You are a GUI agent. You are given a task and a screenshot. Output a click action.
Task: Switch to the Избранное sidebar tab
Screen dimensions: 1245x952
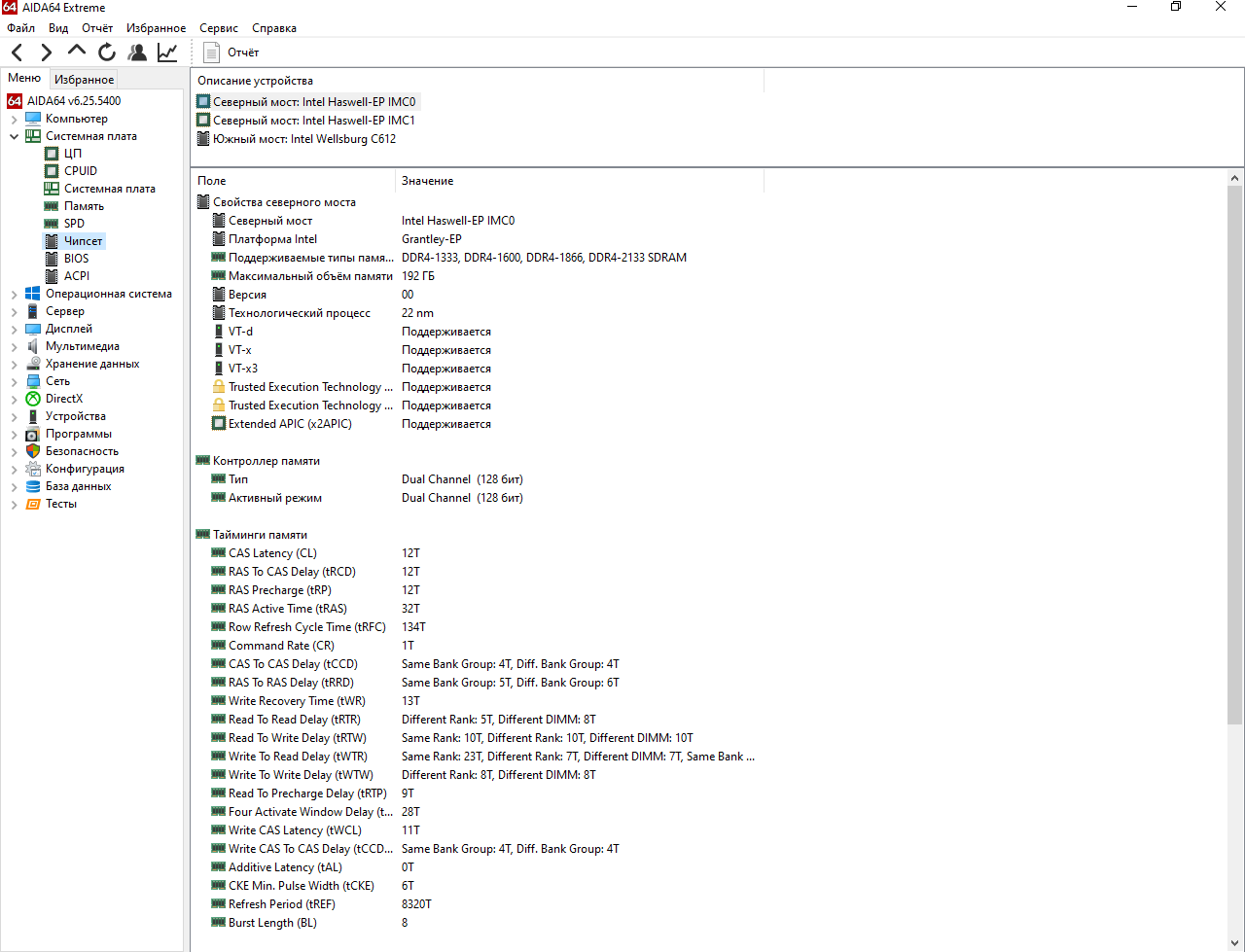[85, 80]
